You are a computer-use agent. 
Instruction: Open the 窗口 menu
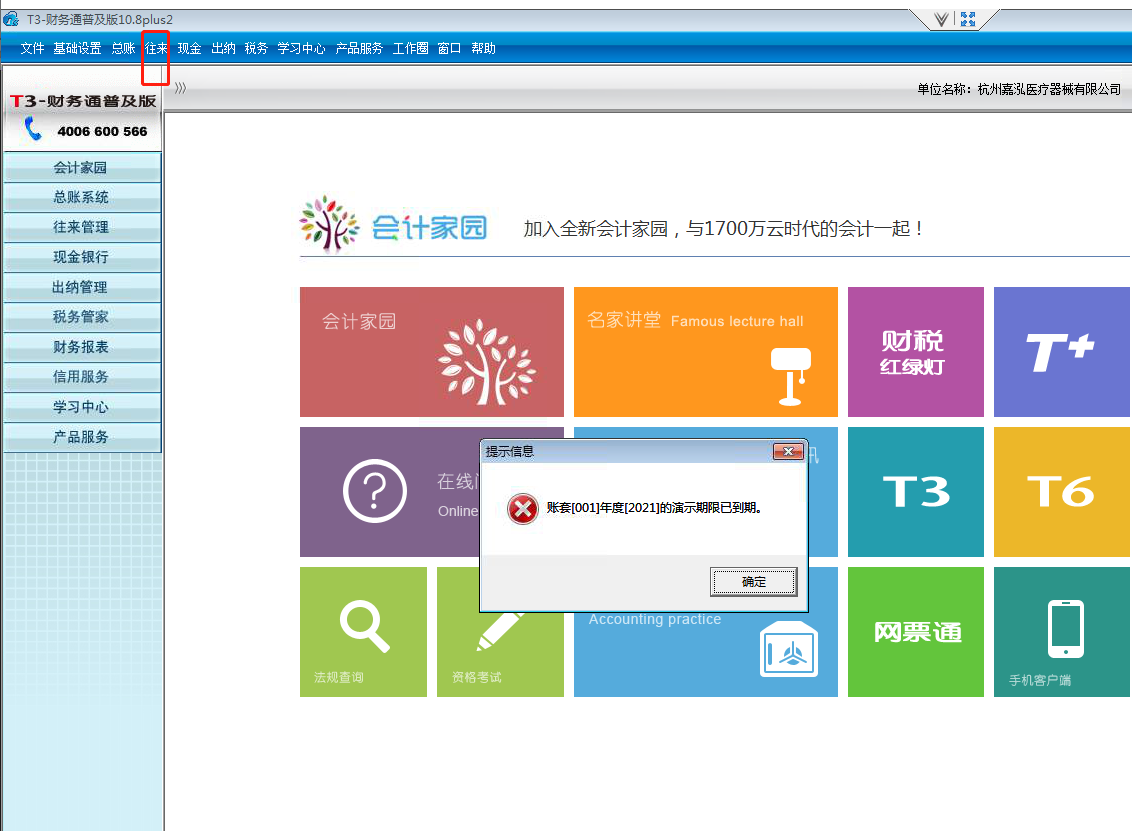[x=449, y=48]
